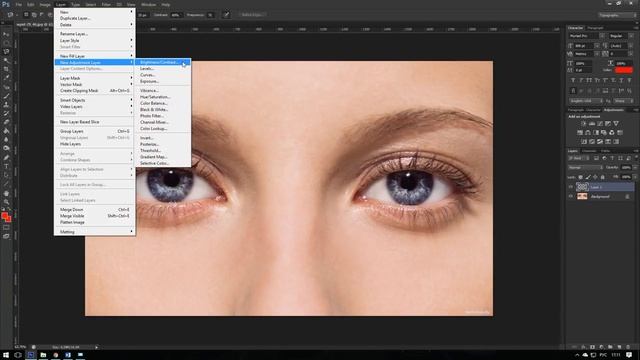Select the Crop tool
Image resolution: width=640 pixels, height=360 pixels.
(x=6, y=69)
